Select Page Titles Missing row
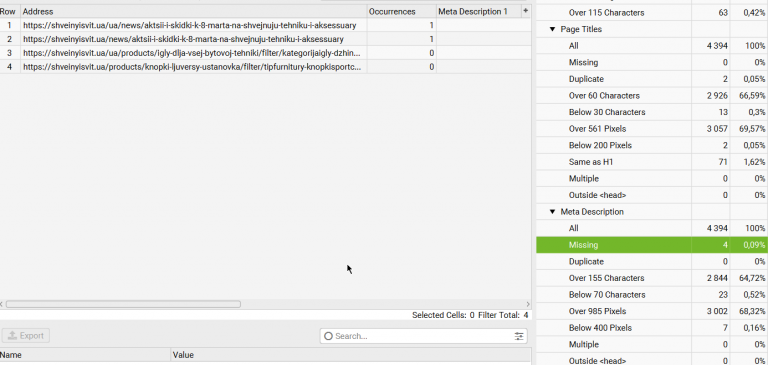 [x=652, y=63]
